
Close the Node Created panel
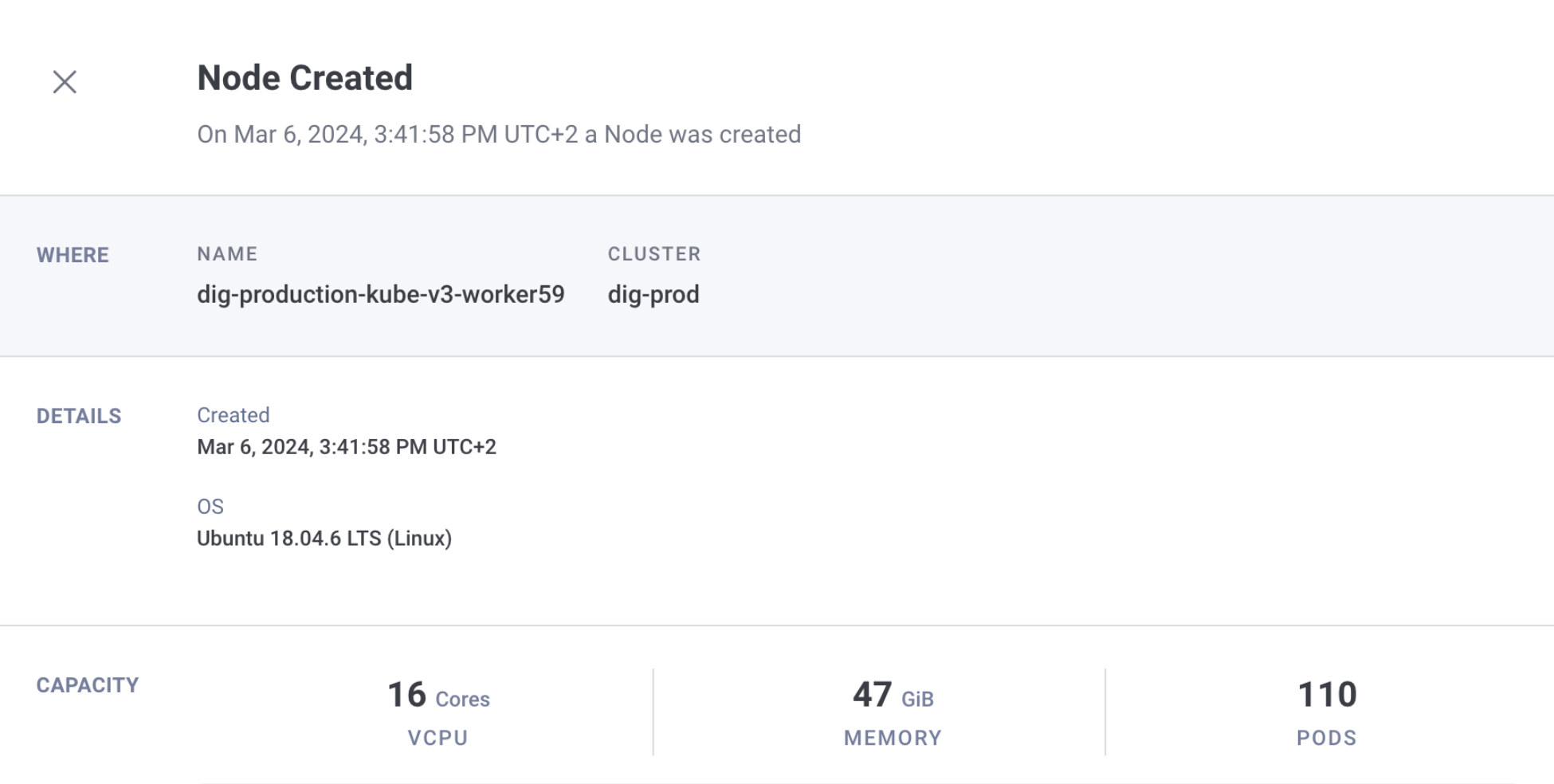[x=65, y=81]
